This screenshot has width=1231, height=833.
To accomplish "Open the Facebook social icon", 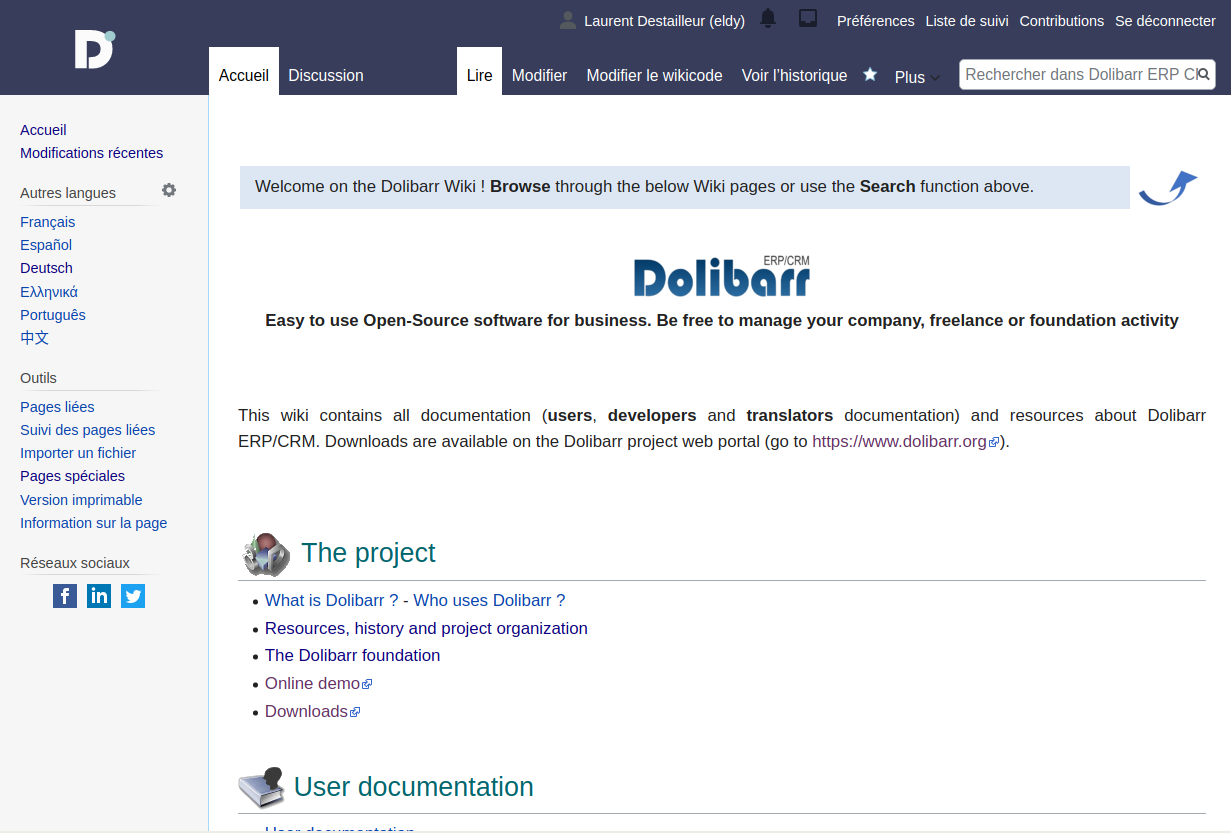I will (65, 596).
